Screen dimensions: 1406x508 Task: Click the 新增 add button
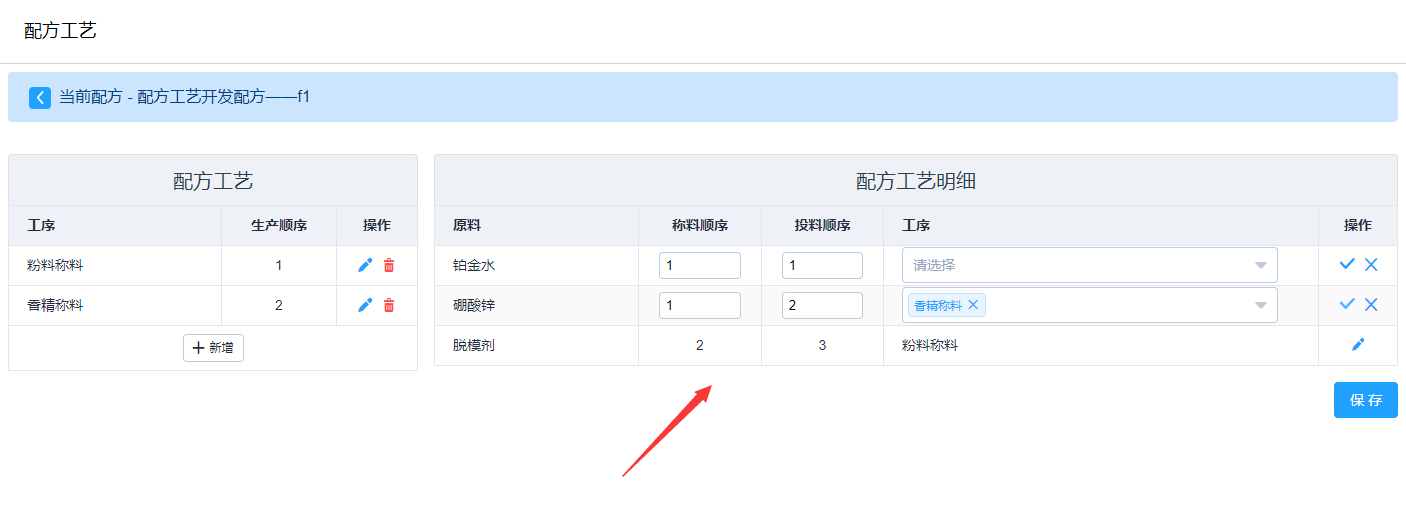pos(213,347)
